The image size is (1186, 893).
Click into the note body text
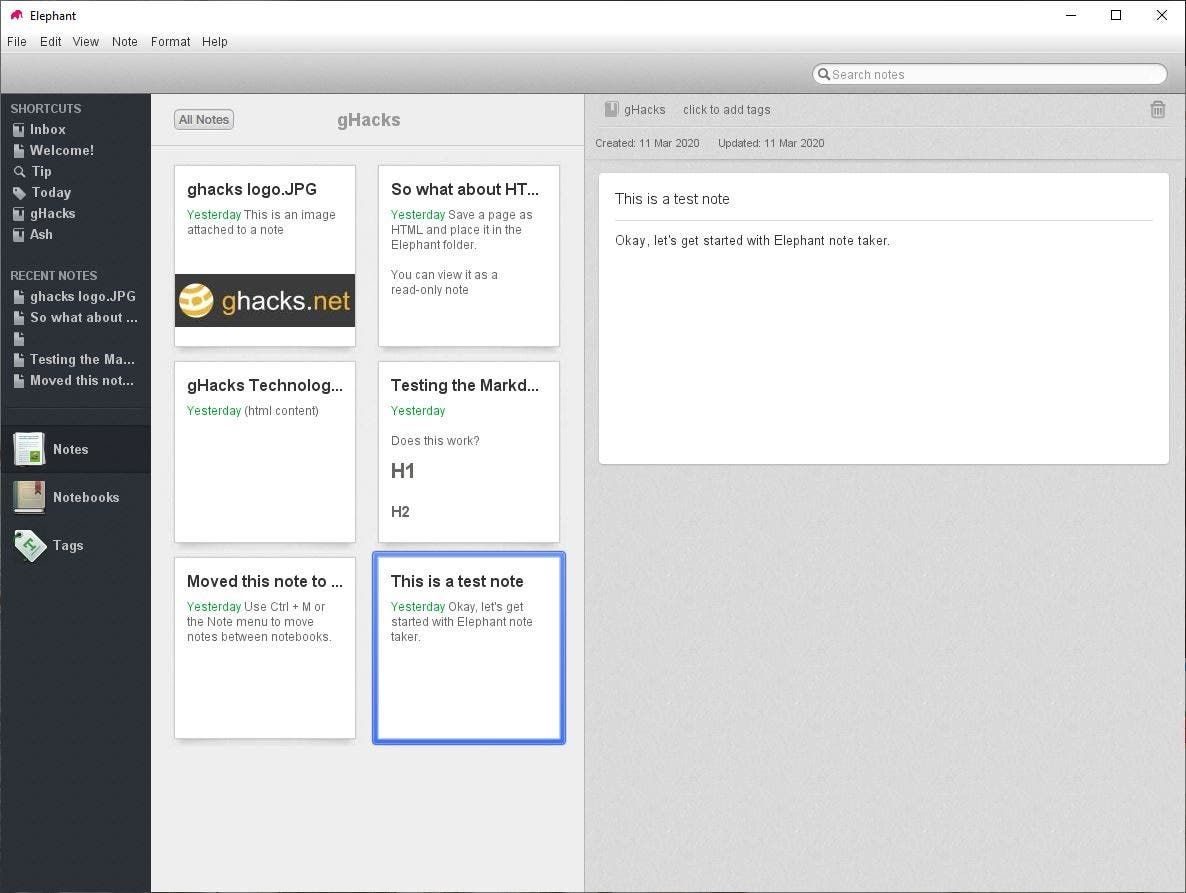752,240
